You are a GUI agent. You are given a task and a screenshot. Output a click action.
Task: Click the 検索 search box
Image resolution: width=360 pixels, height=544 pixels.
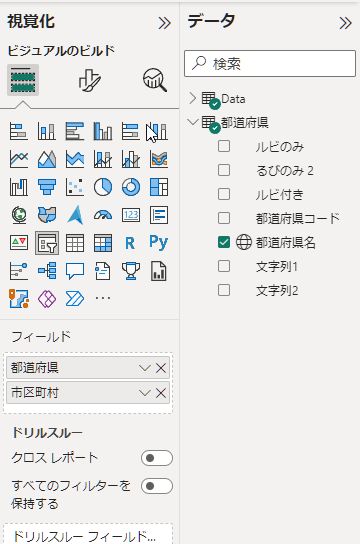[x=270, y=63]
